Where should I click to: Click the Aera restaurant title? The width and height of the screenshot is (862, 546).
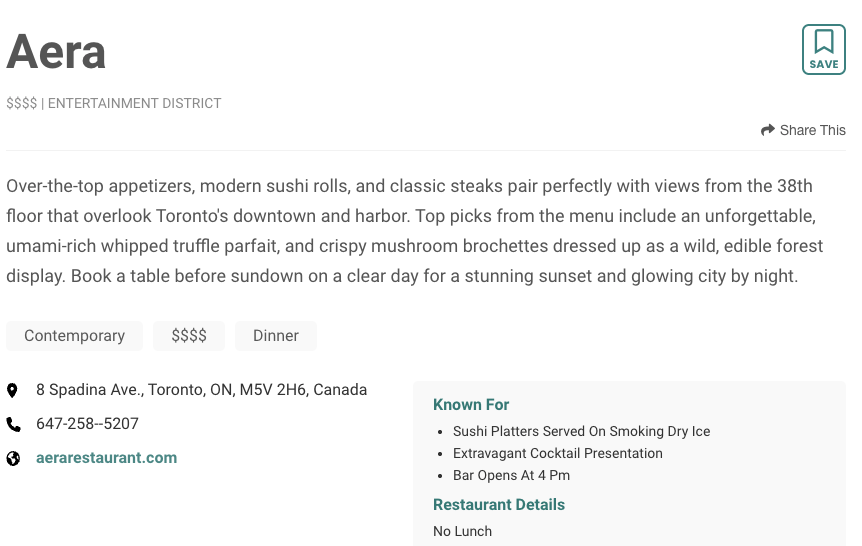pos(56,52)
